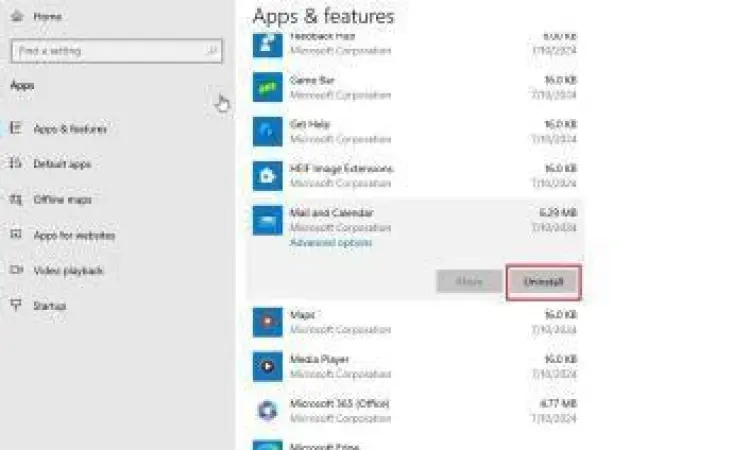Viewport: 750px width, 450px height.
Task: Click the install date of Mail and Calendar
Action: point(554,228)
